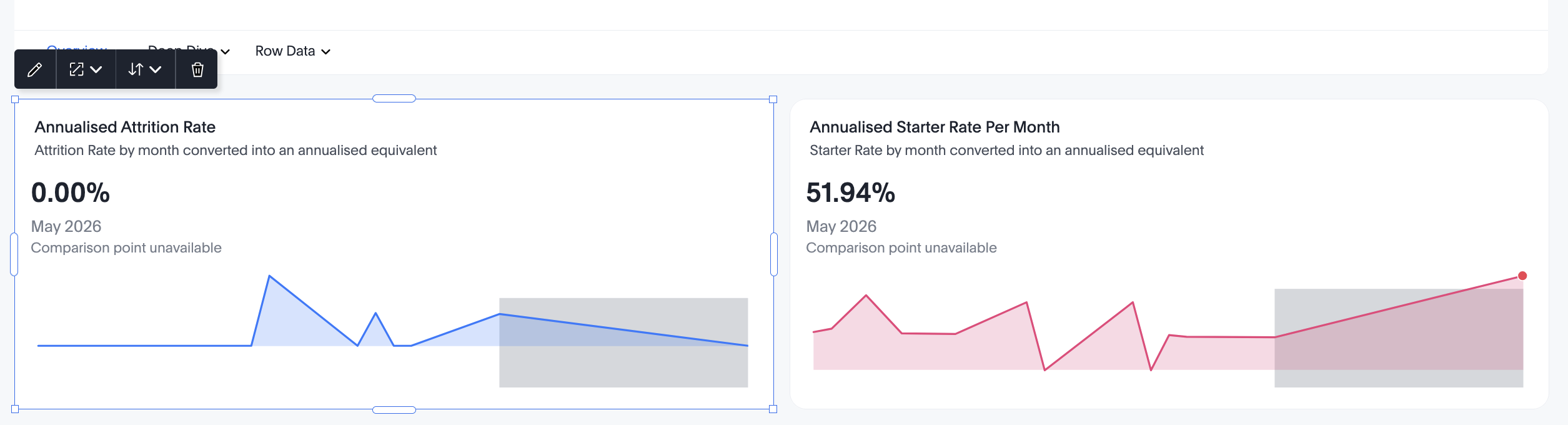
Task: Select the 0.00% attrition value
Action: 71,192
